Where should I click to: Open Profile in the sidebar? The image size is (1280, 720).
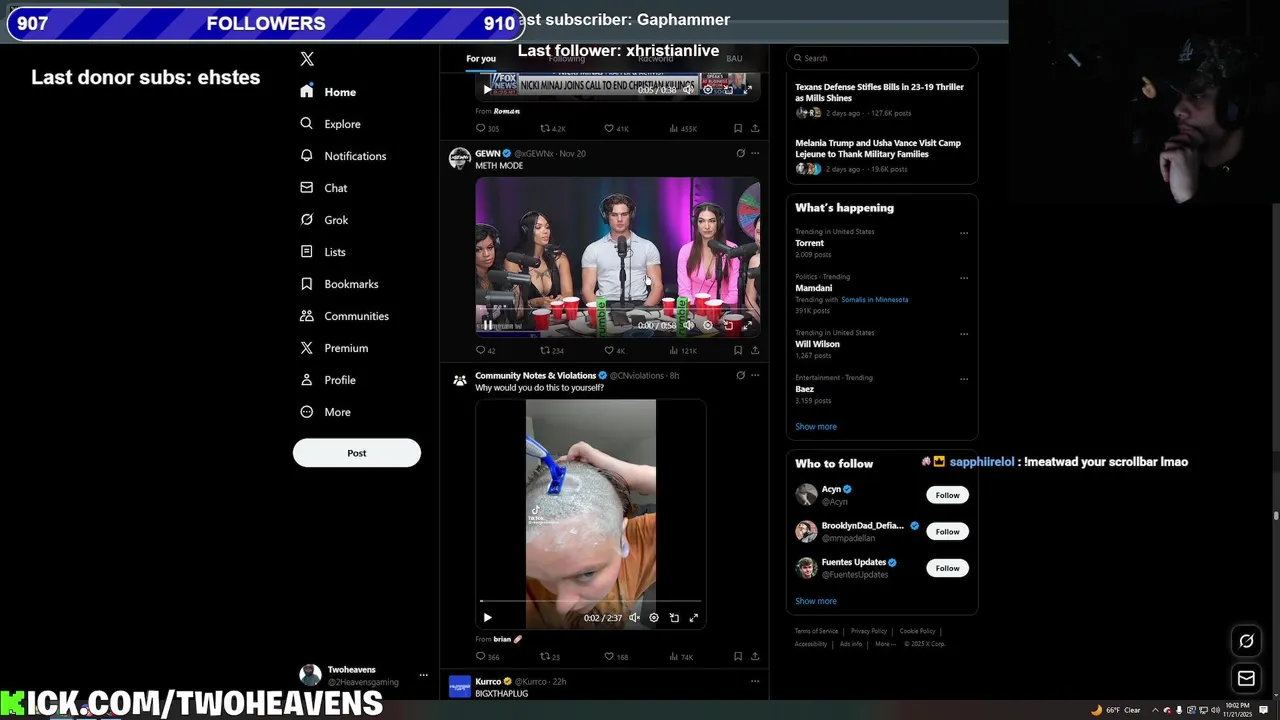point(327,380)
